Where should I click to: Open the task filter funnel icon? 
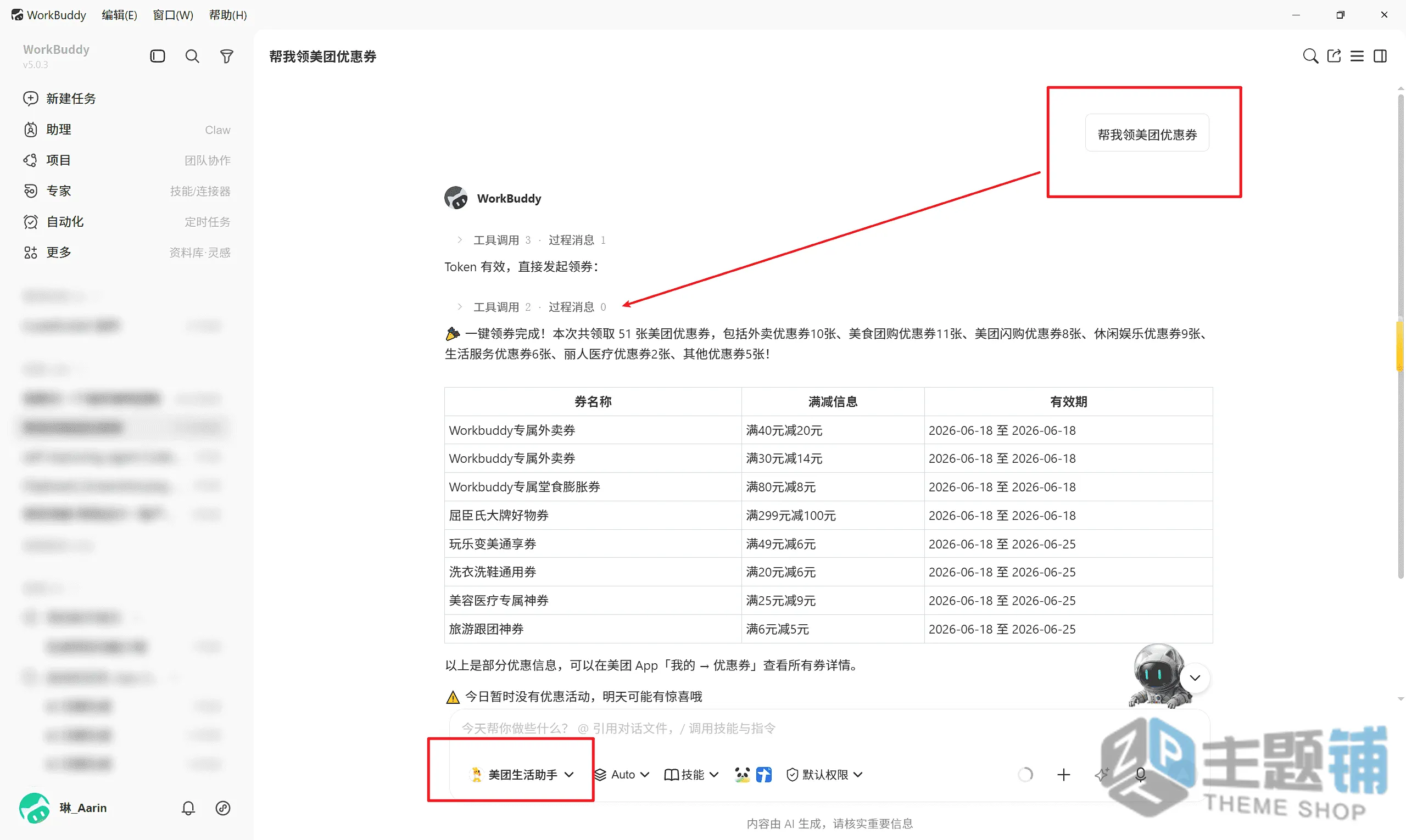(226, 56)
